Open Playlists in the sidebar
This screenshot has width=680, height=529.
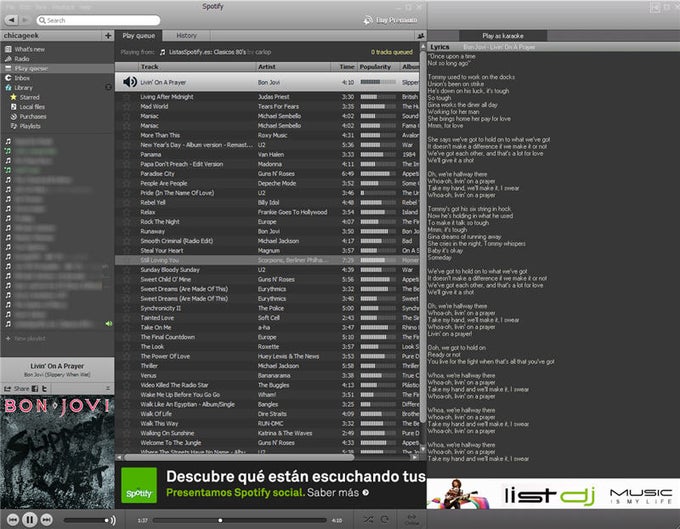[29, 126]
